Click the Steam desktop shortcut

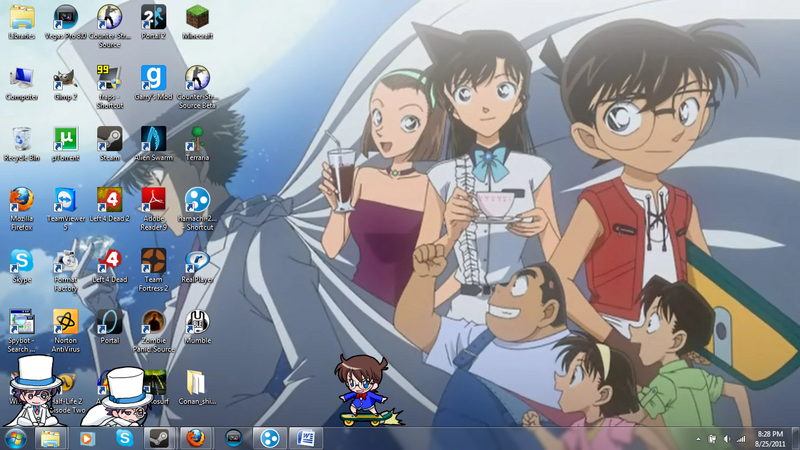tap(109, 139)
